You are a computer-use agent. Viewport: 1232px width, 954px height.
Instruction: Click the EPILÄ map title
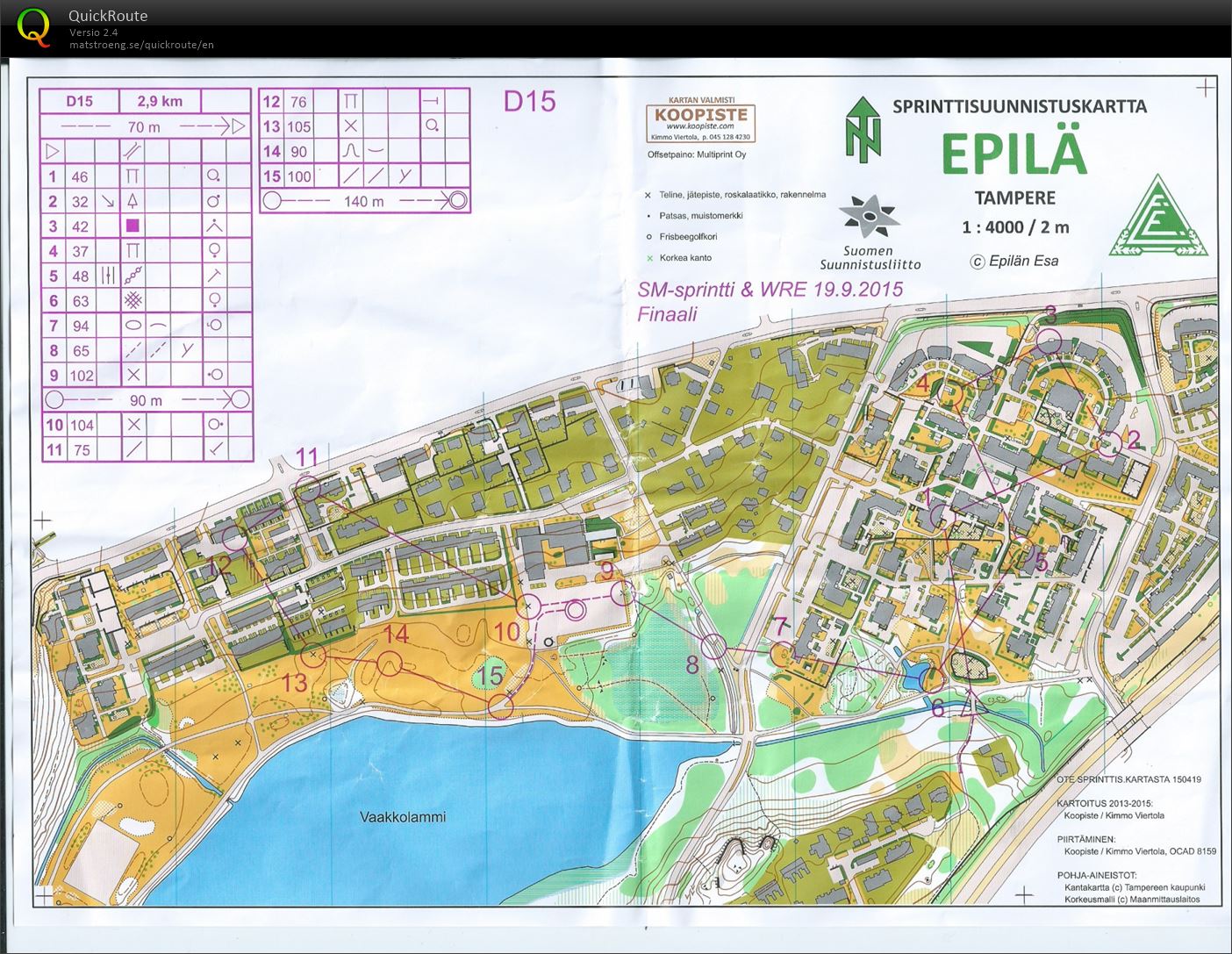(1016, 154)
